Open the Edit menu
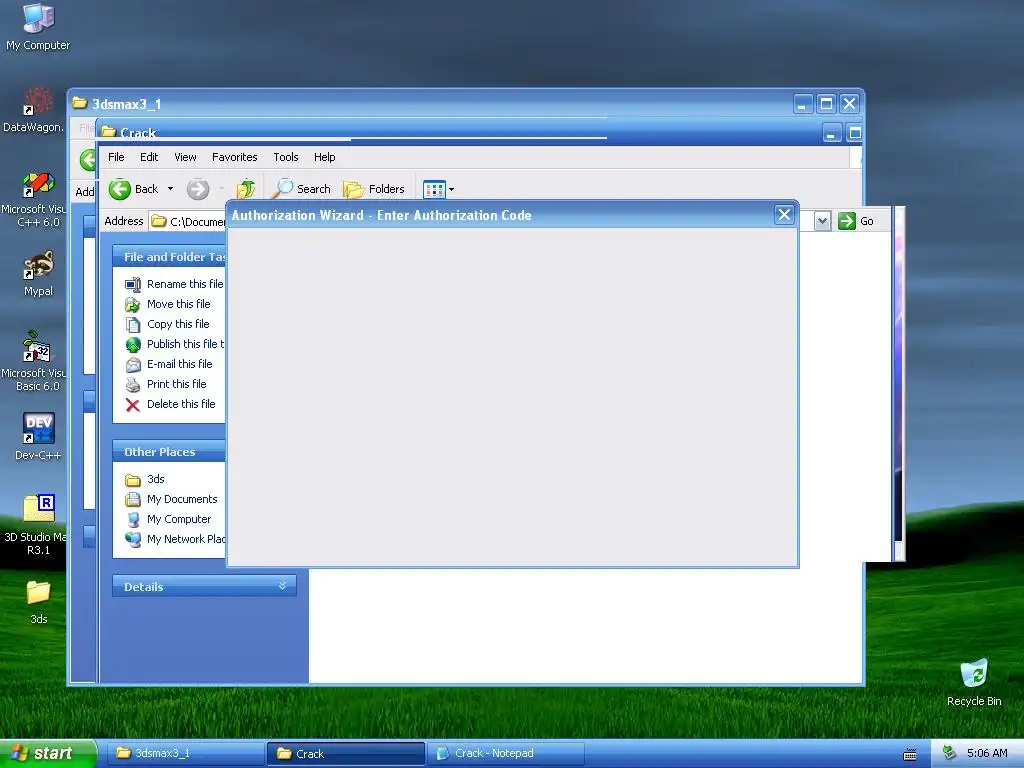Image resolution: width=1024 pixels, height=768 pixels. click(149, 157)
